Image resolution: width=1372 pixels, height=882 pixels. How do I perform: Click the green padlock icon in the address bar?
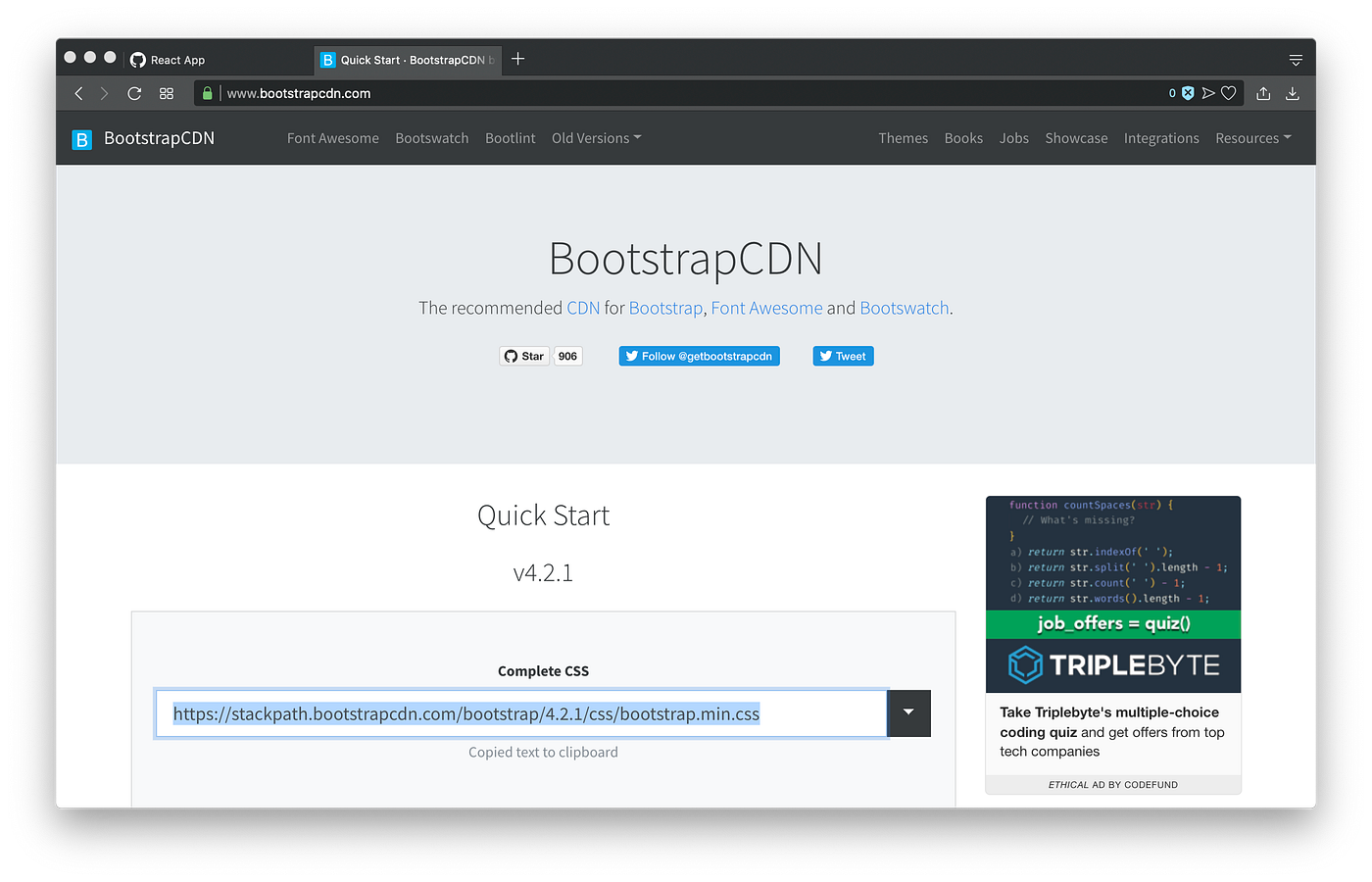207,93
